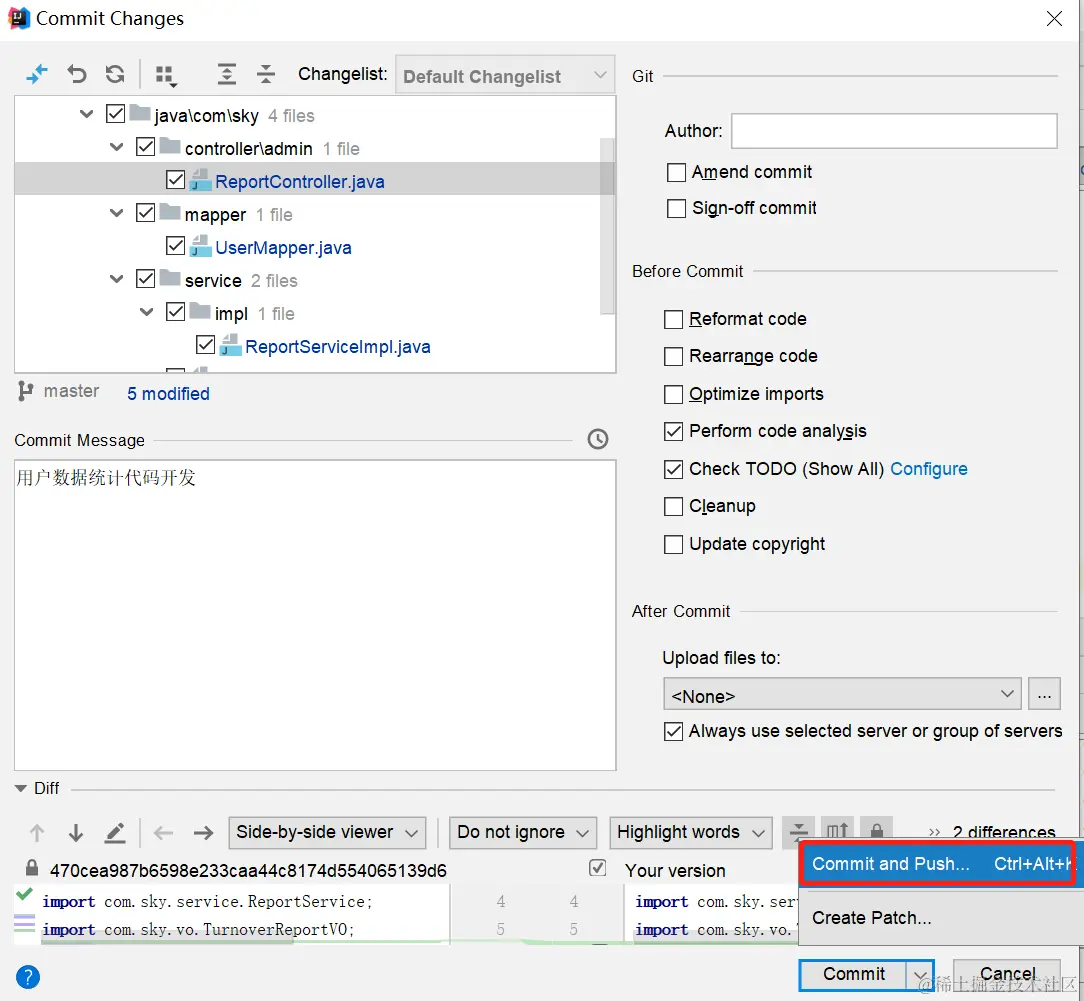
Task: Disable Check TODO checkbox
Action: [x=673, y=469]
